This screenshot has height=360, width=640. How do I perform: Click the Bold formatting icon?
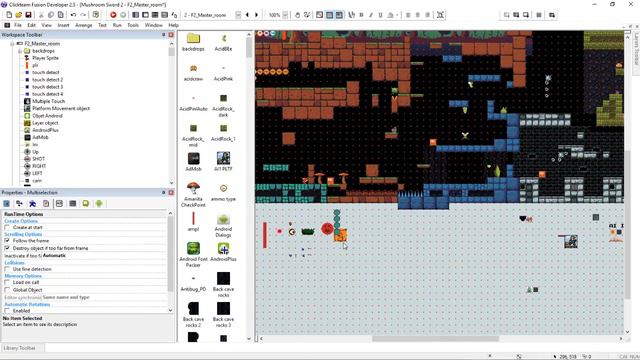coord(361,15)
